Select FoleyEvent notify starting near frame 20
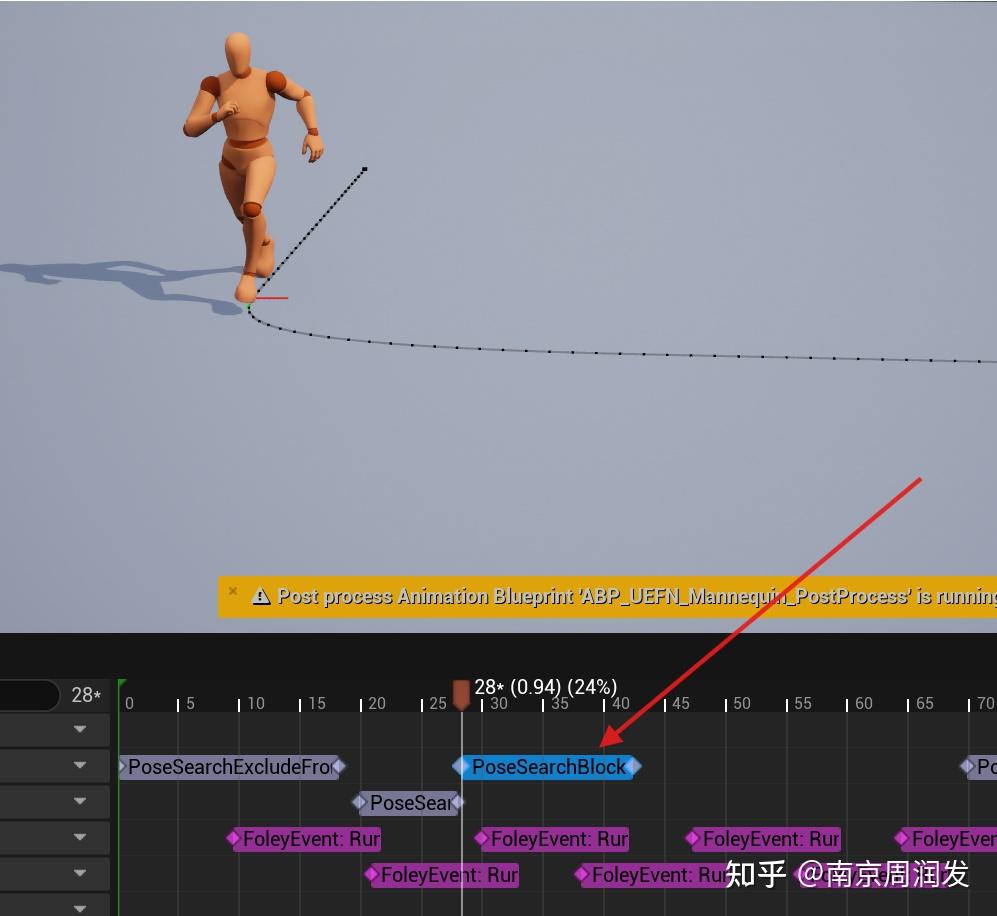Viewport: 997px width, 916px height. tap(444, 875)
